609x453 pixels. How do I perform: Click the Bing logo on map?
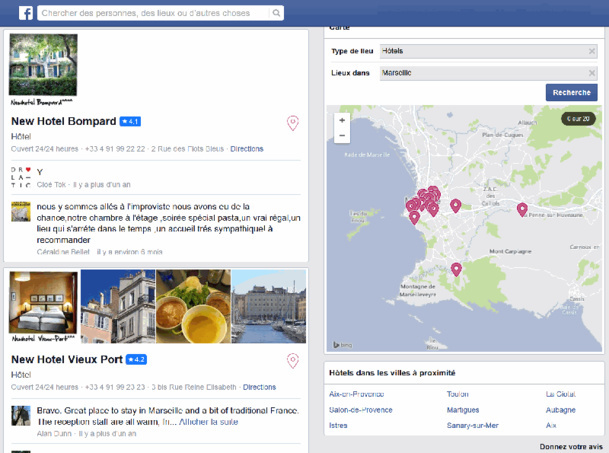pyautogui.click(x=342, y=345)
